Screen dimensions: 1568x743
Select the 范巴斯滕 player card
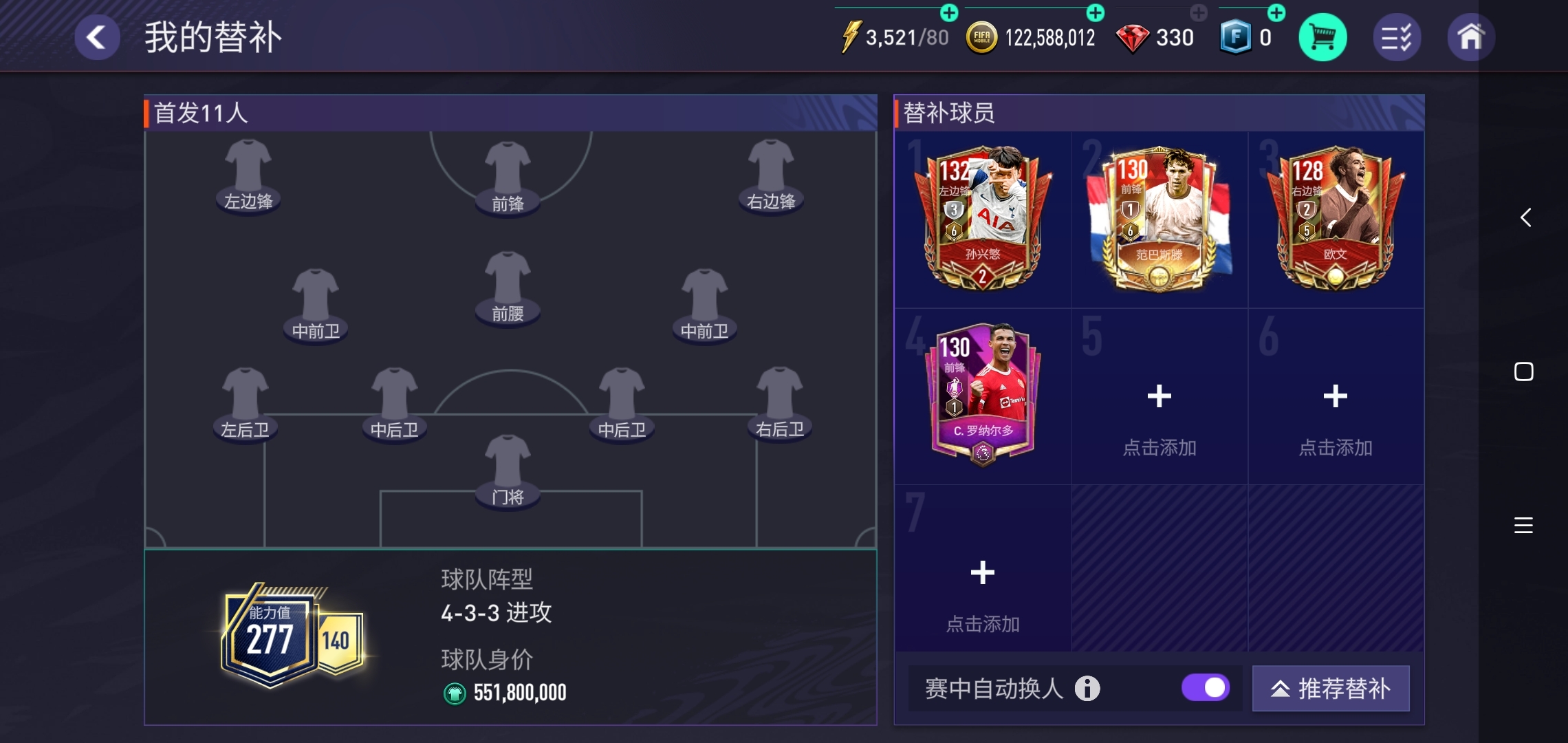[x=1159, y=217]
